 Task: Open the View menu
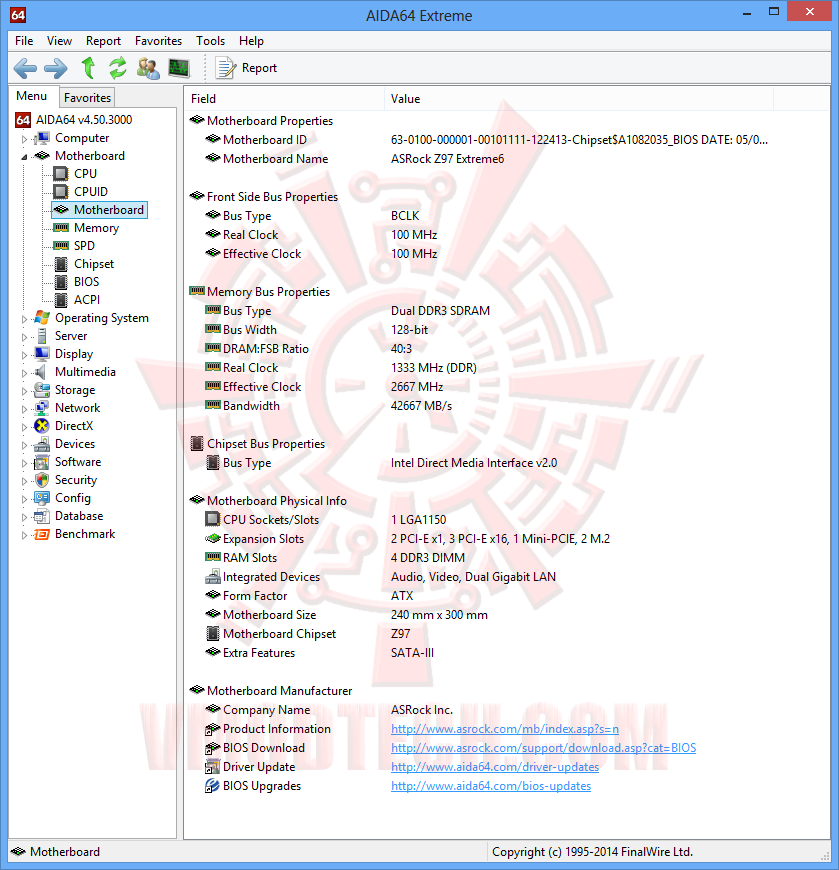coord(59,41)
